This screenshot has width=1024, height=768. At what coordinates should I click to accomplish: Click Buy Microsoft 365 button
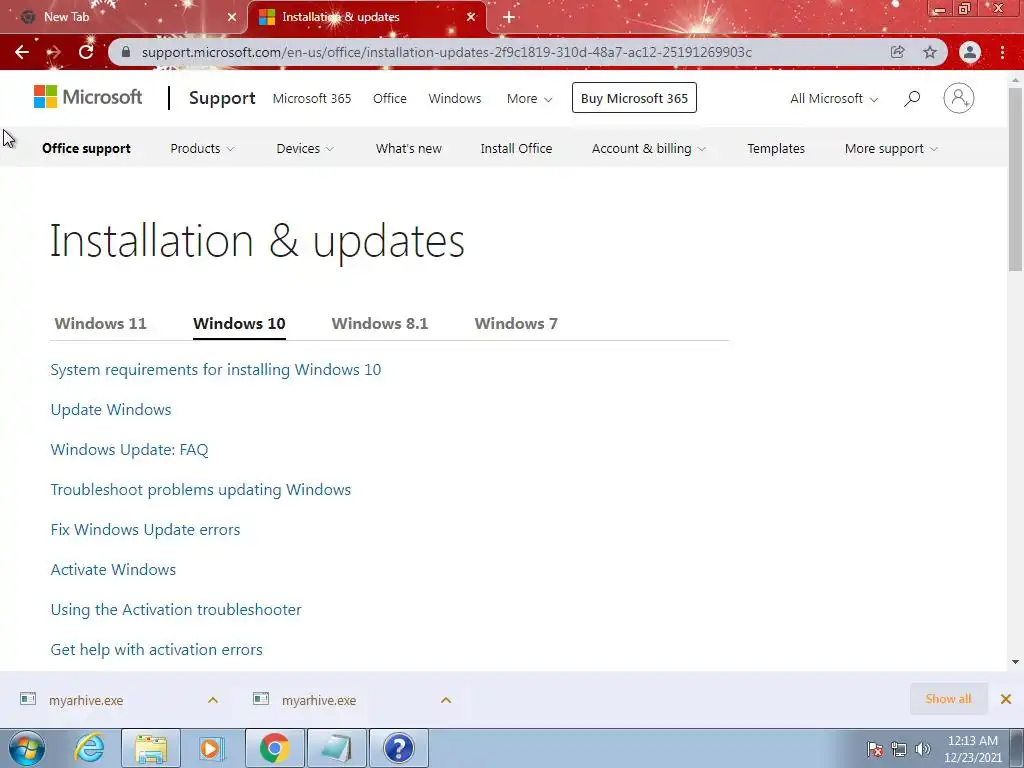(x=634, y=98)
